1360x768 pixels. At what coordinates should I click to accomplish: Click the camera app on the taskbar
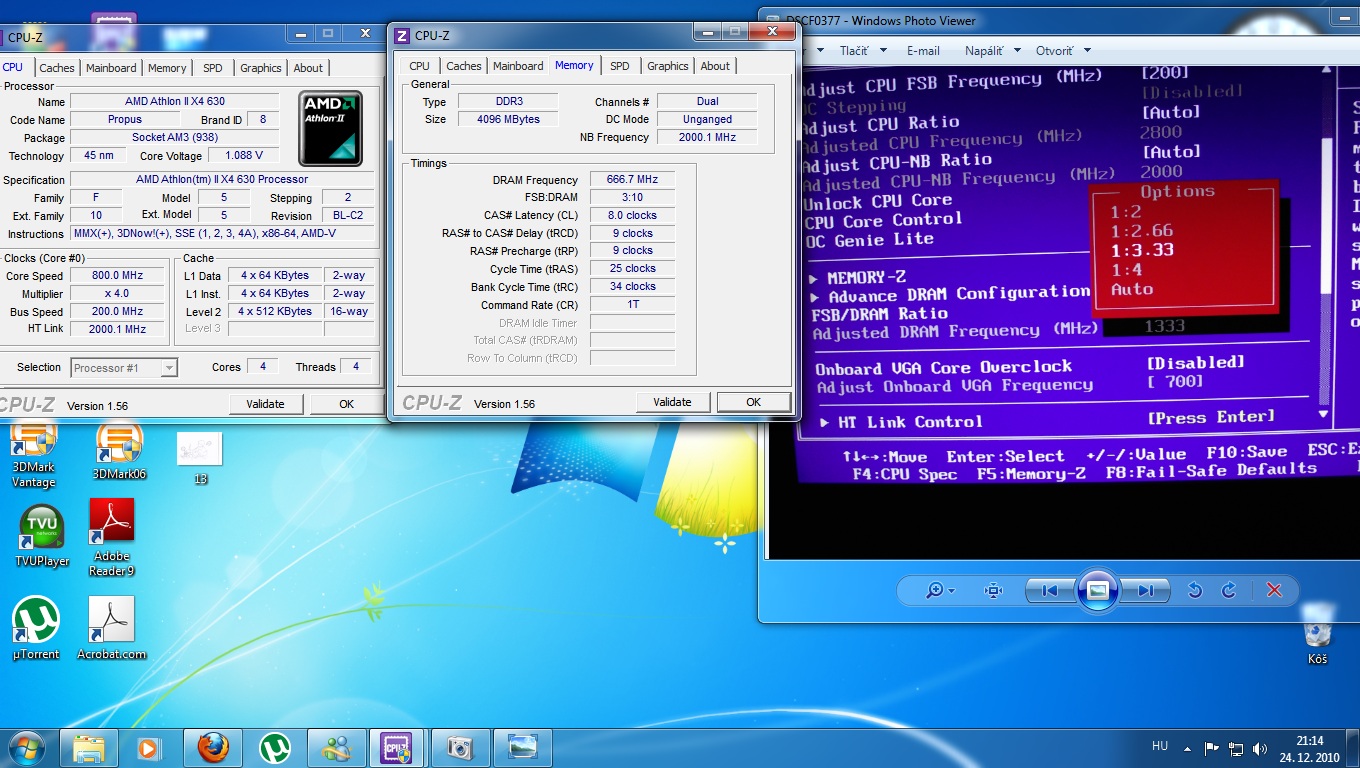point(459,748)
